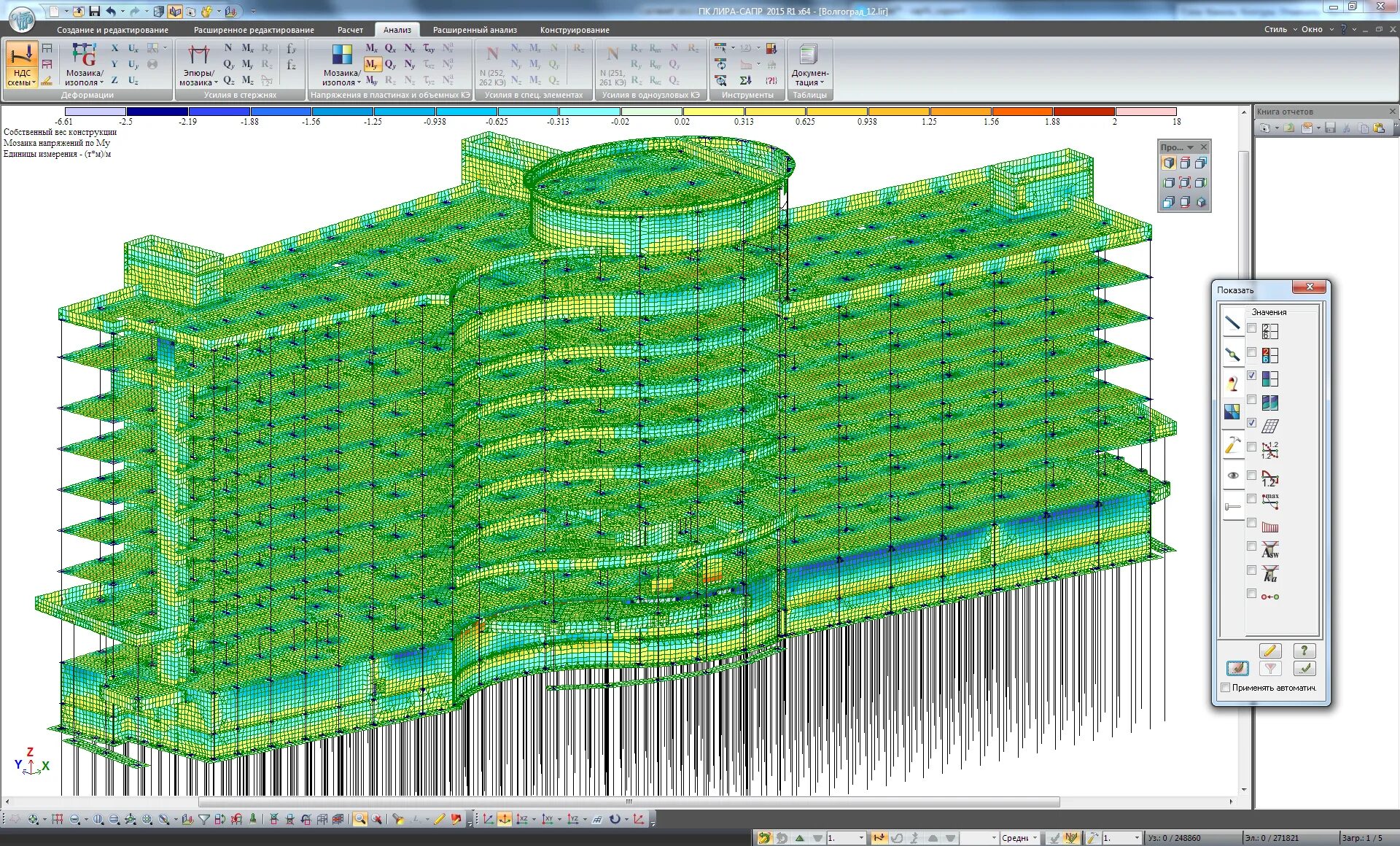Viewport: 1400px width, 846px height.
Task: Close the Книга отчетов panel
Action: pyautogui.click(x=1392, y=112)
